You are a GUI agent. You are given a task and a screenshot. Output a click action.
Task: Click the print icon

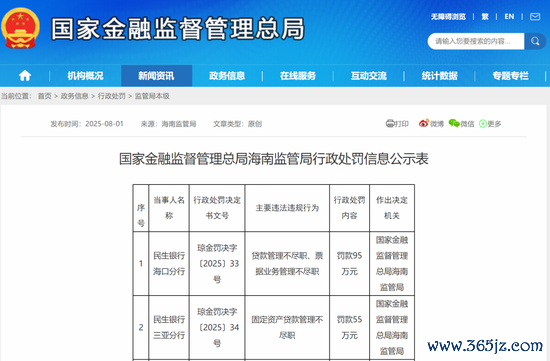coord(390,123)
